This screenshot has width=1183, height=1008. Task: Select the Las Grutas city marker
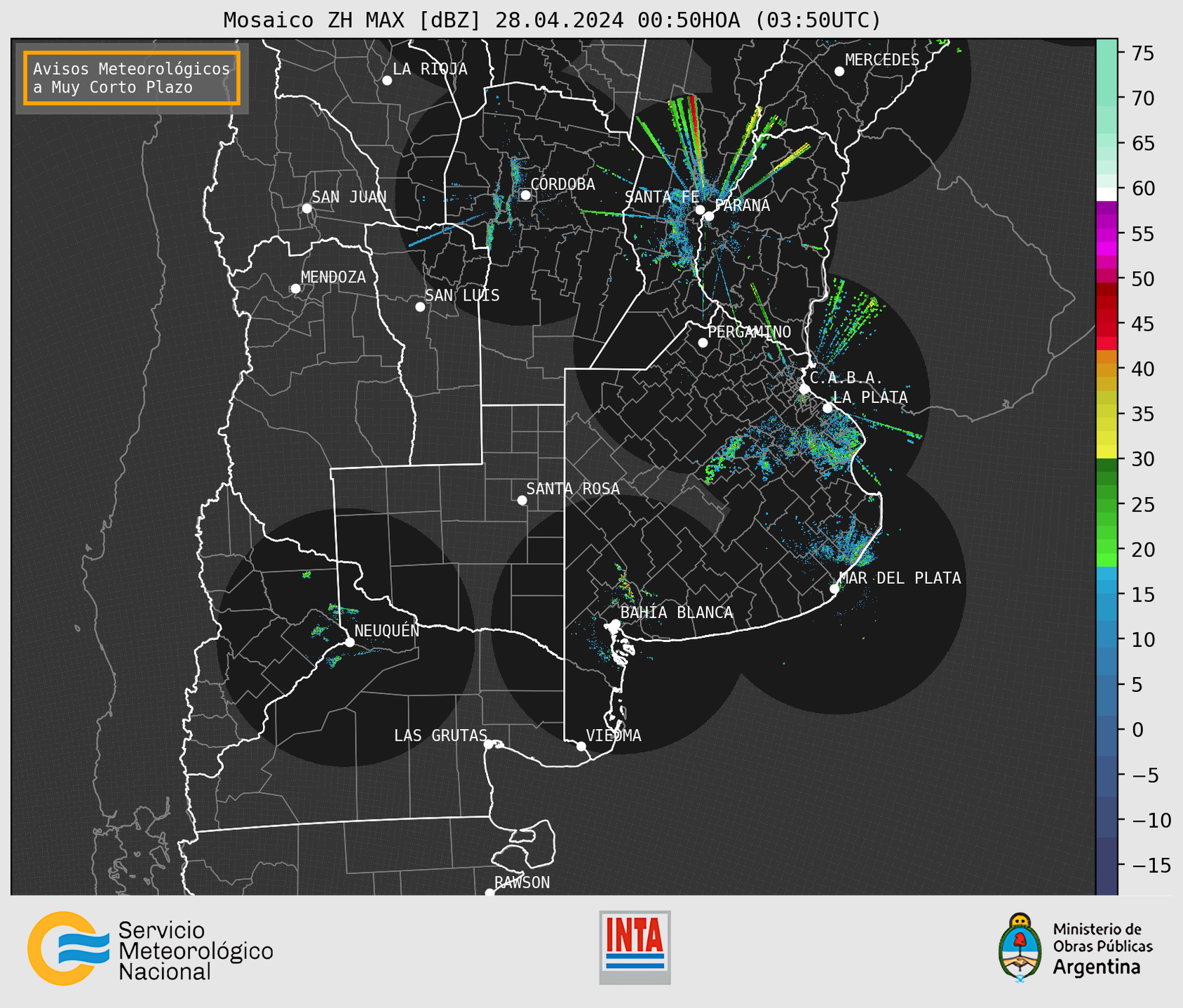pyautogui.click(x=489, y=744)
